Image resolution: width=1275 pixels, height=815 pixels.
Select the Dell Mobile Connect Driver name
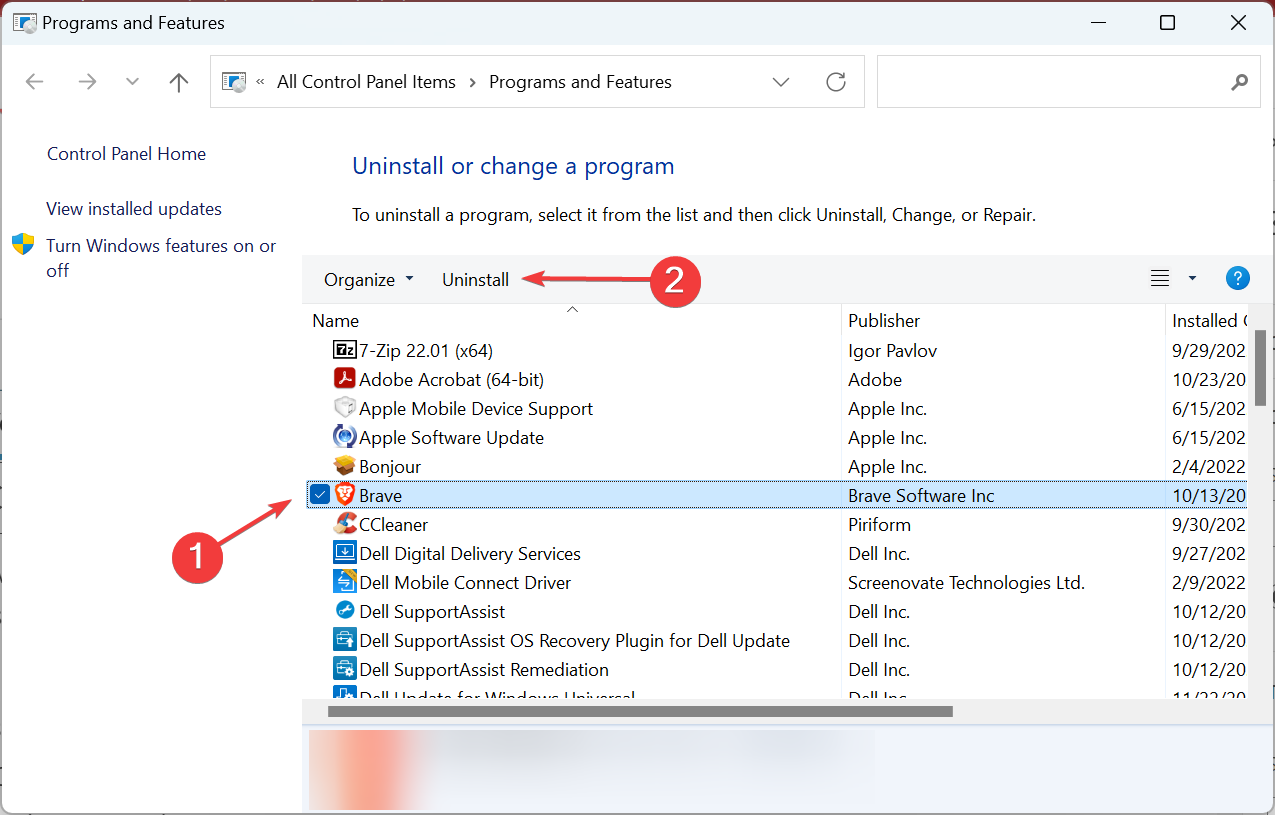click(x=465, y=583)
